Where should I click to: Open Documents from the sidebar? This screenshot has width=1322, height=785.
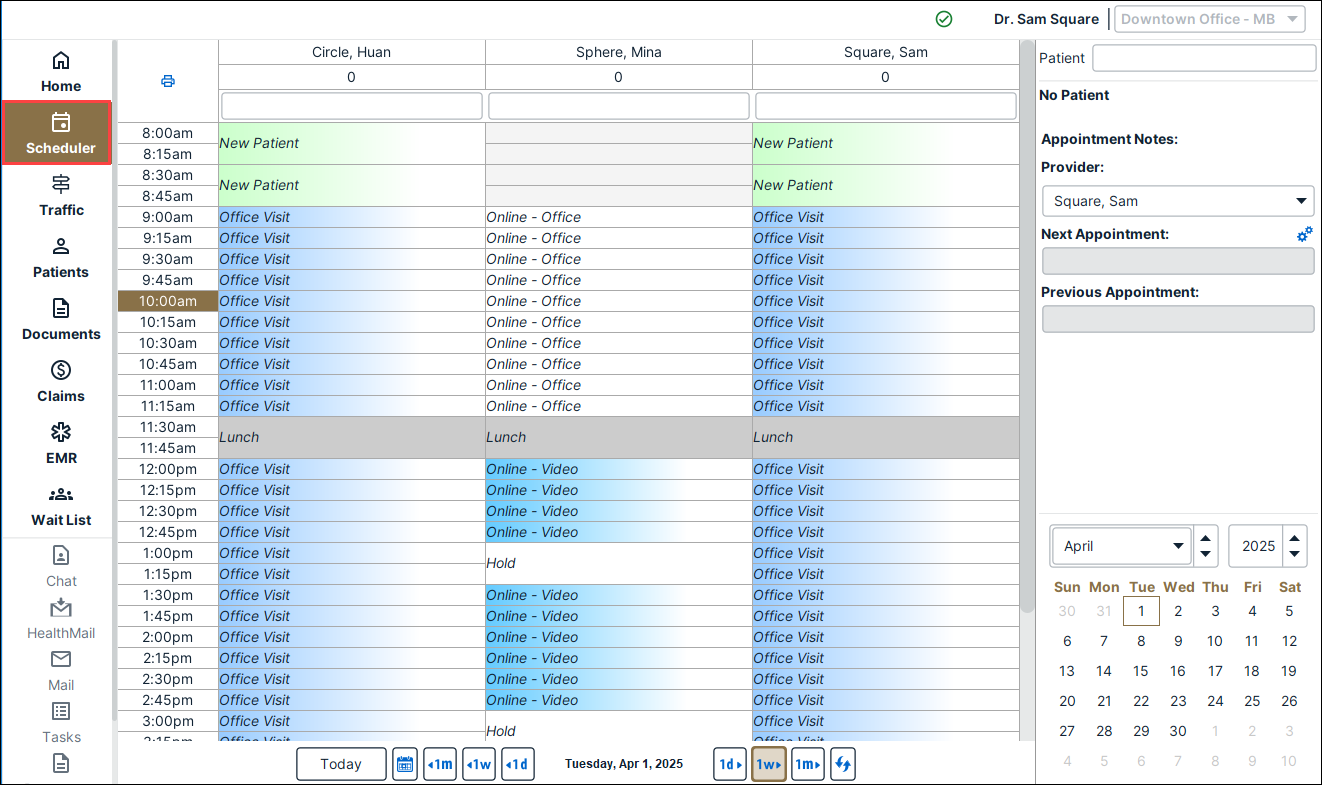60,320
